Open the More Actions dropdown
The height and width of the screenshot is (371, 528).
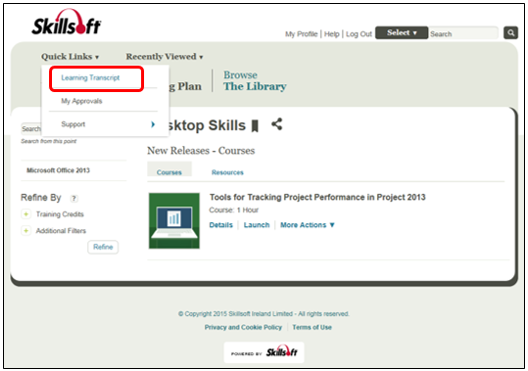[307, 225]
